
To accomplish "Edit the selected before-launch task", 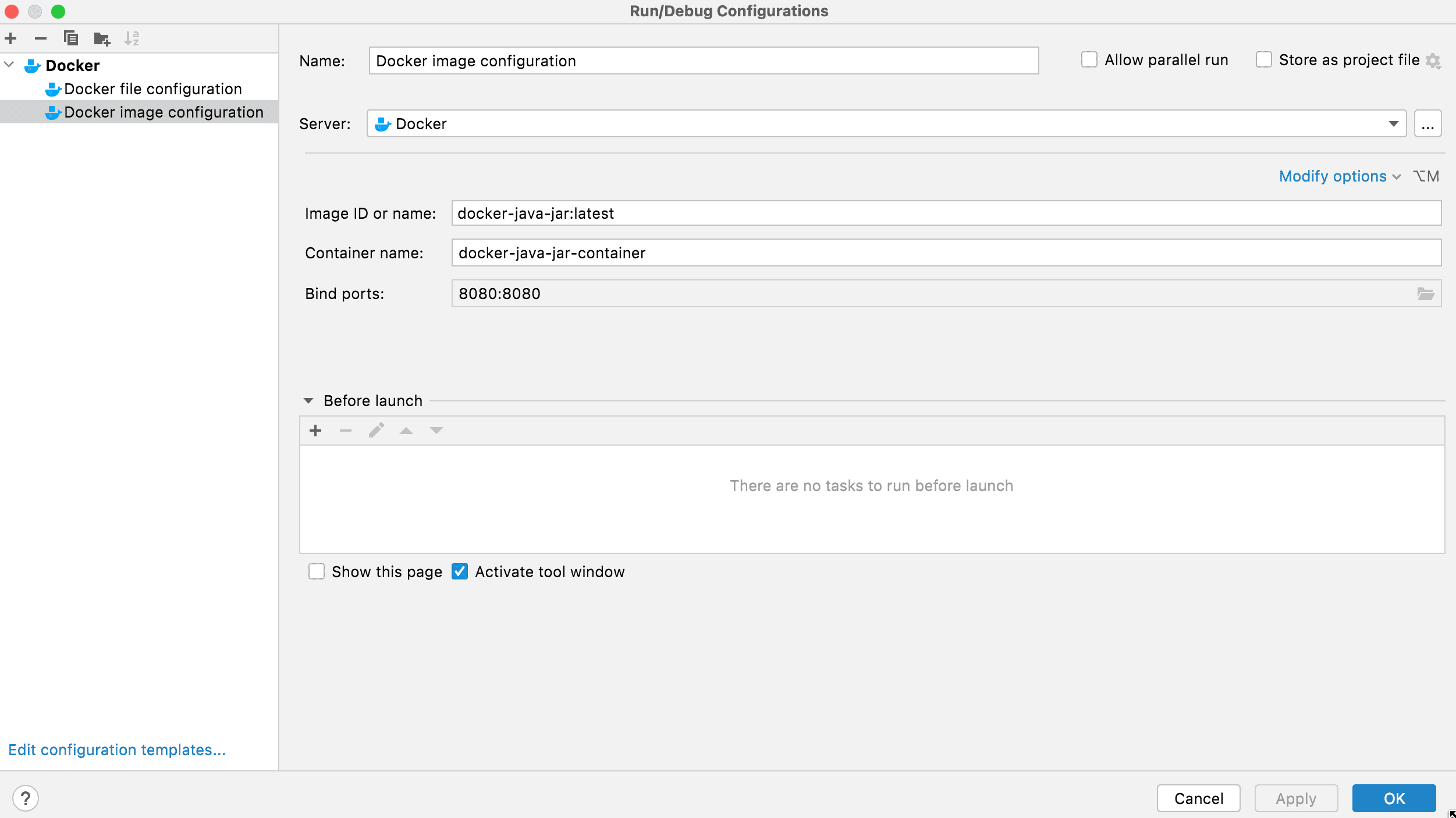I will click(x=375, y=431).
